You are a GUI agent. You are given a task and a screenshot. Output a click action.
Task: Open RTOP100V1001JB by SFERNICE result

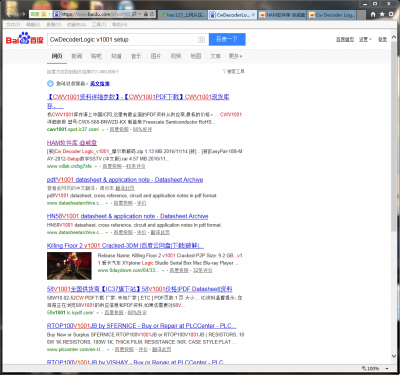tap(141, 326)
